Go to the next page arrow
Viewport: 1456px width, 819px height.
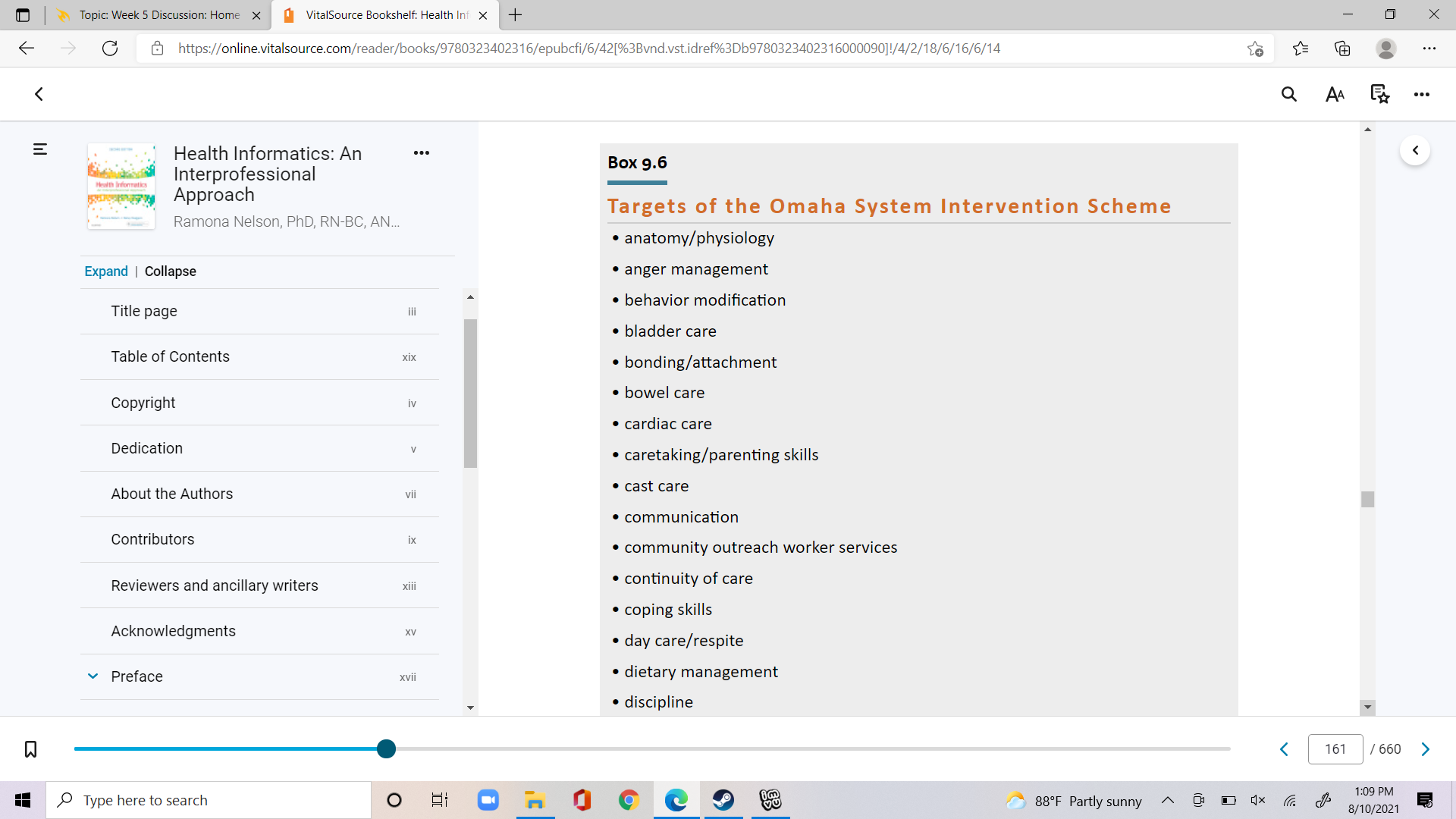pyautogui.click(x=1426, y=749)
